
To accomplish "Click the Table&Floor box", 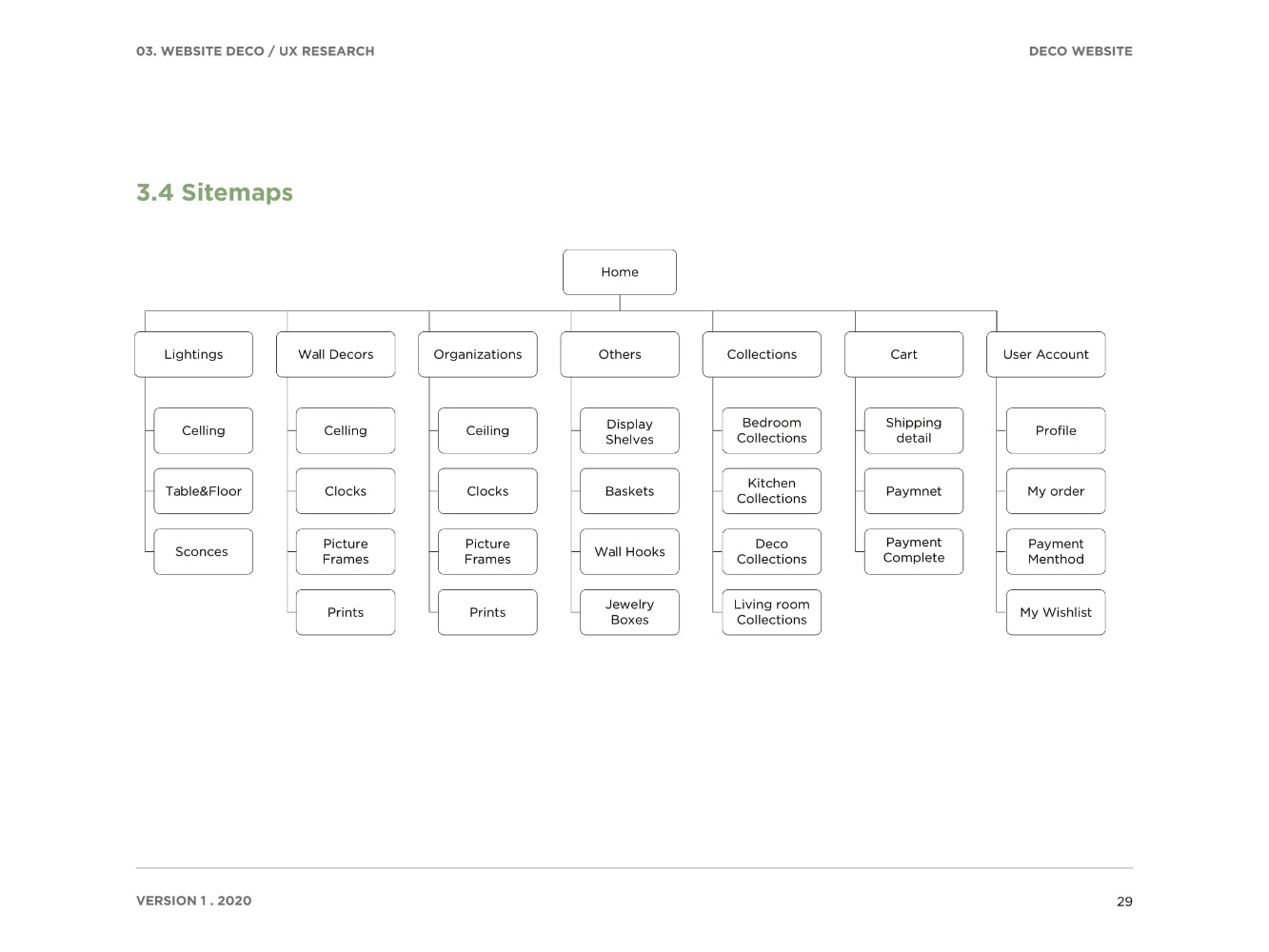I will tap(204, 491).
